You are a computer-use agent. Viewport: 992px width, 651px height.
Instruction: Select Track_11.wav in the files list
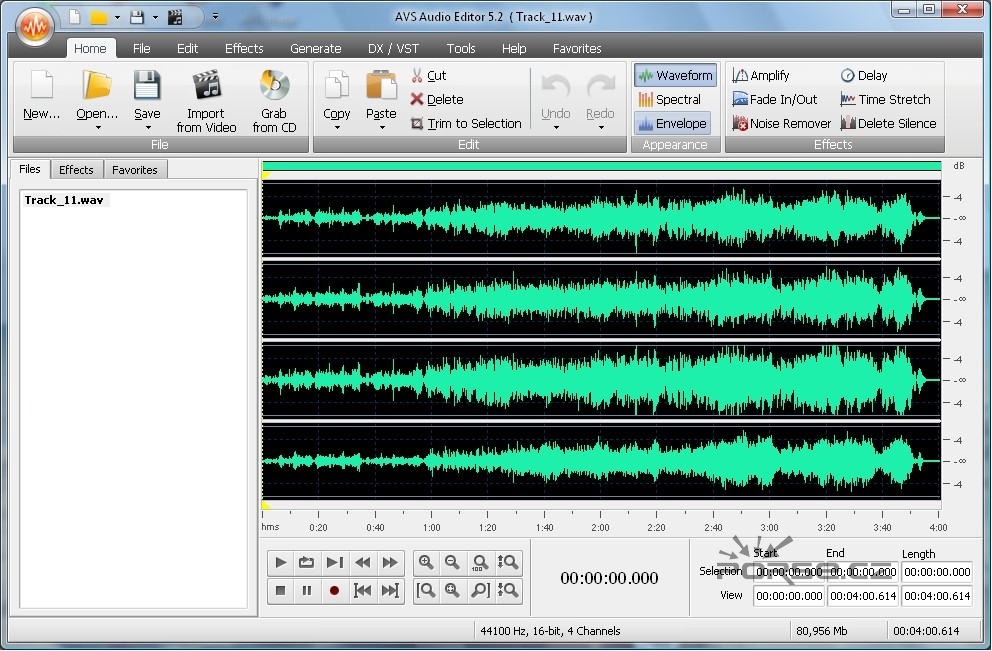(x=64, y=200)
